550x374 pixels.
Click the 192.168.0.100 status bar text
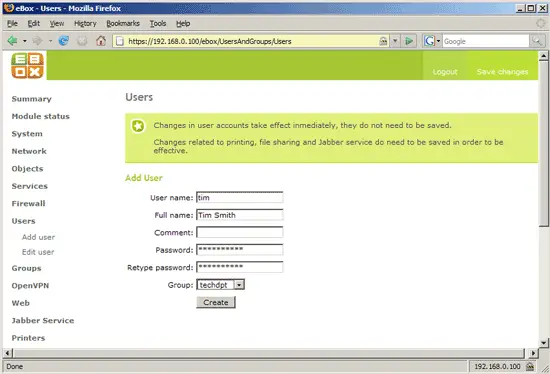[x=497, y=366]
